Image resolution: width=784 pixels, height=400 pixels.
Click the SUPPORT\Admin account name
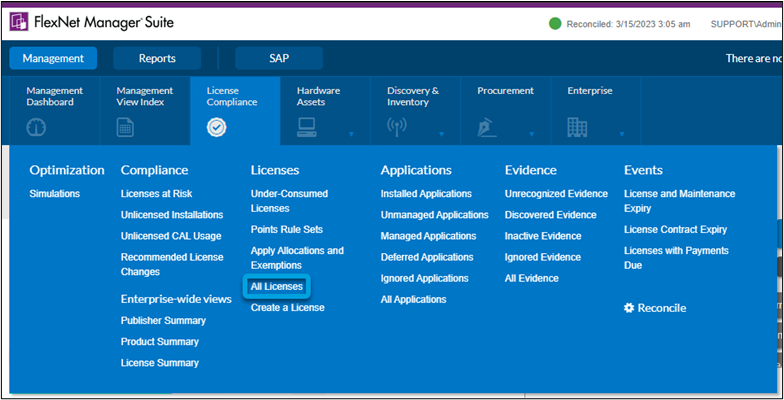tap(746, 24)
